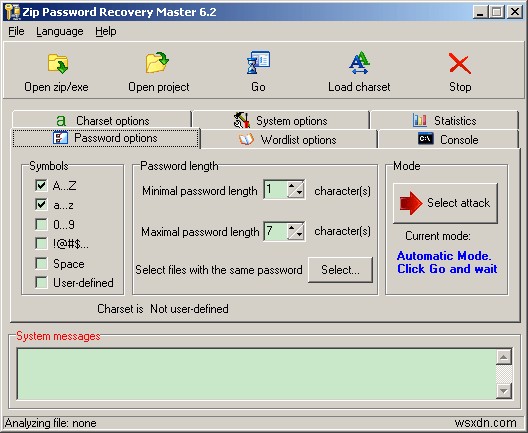The height and width of the screenshot is (433, 528).
Task: Click the red Stop icon
Action: tap(460, 64)
